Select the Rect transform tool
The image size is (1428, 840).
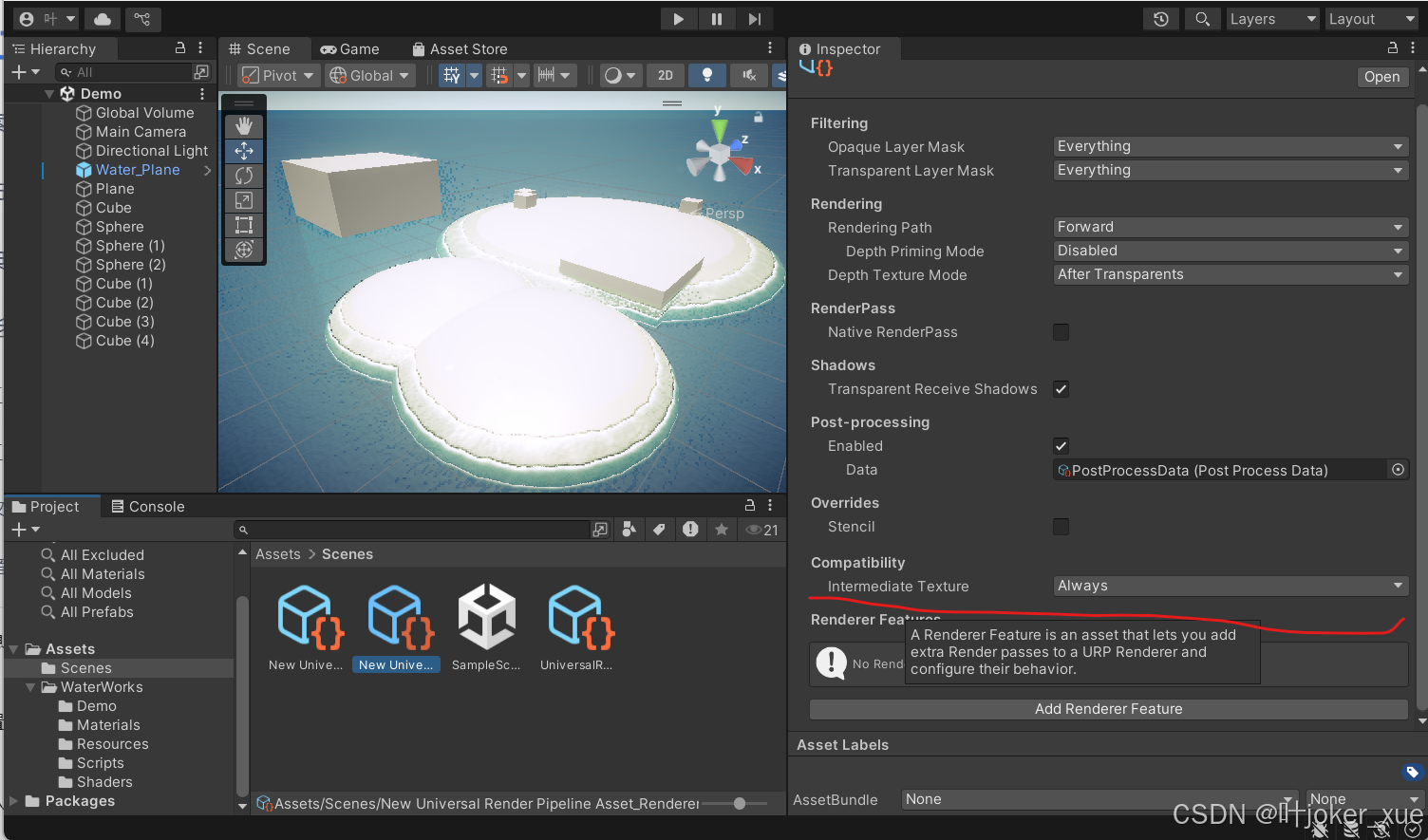(x=244, y=225)
